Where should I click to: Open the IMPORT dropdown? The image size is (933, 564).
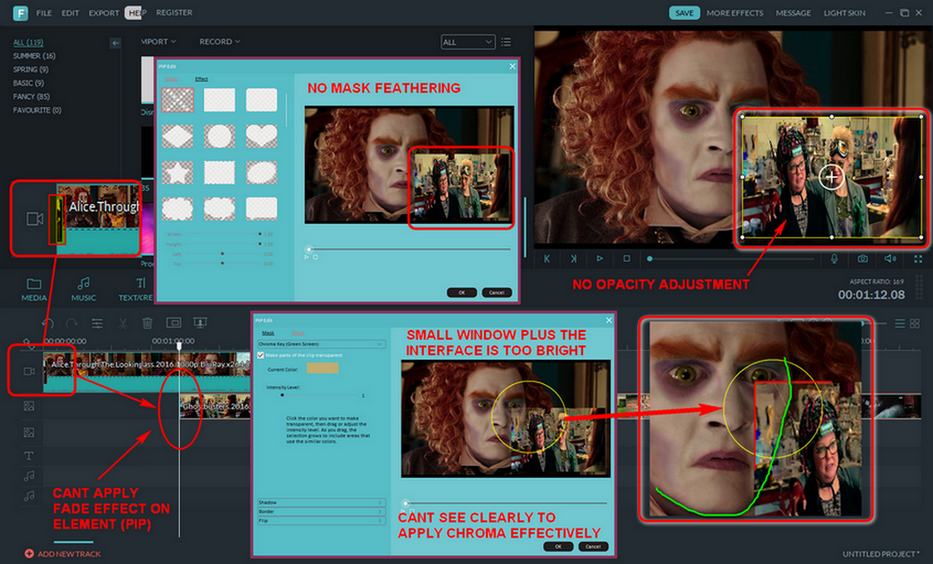[x=158, y=42]
